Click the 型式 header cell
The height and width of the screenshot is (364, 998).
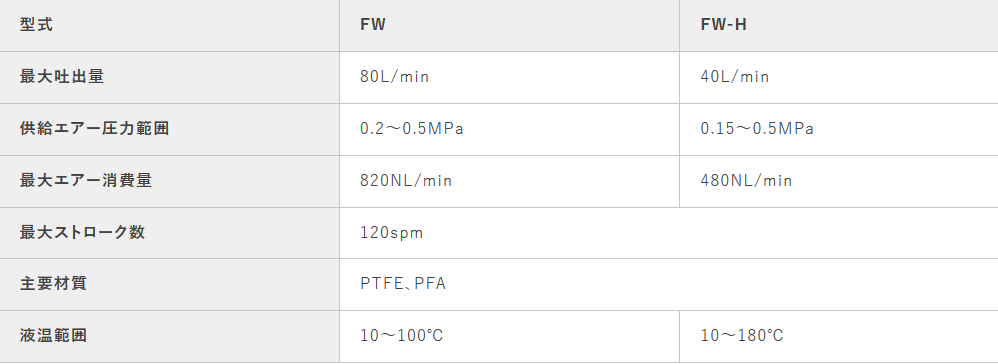169,25
